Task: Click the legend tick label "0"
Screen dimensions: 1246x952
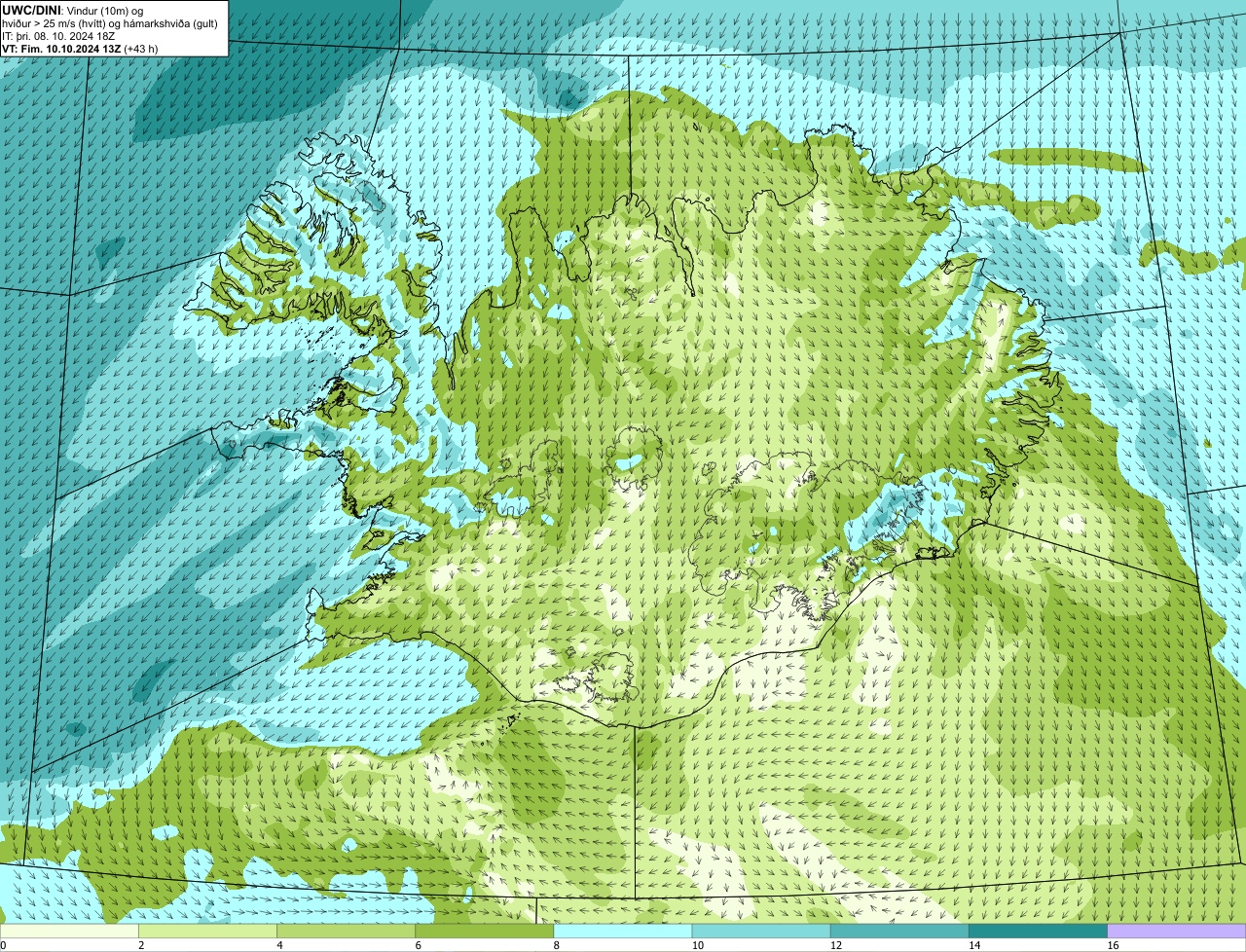Action: (4, 945)
